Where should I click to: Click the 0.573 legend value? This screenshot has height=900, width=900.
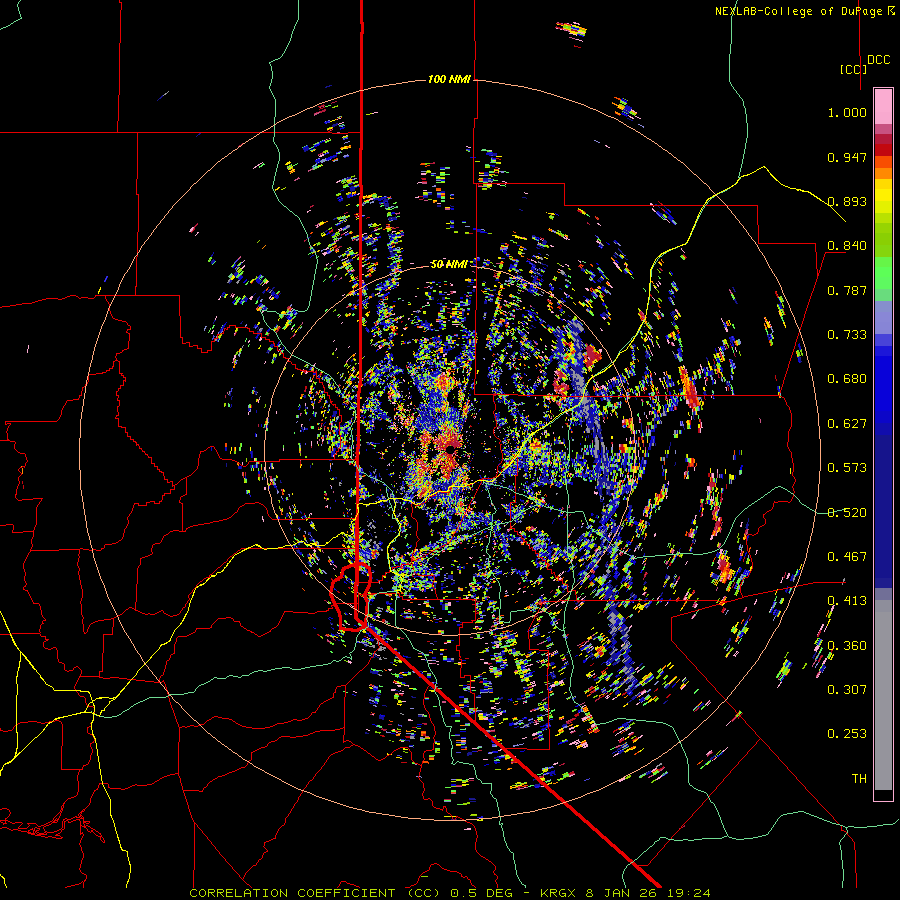pos(847,468)
